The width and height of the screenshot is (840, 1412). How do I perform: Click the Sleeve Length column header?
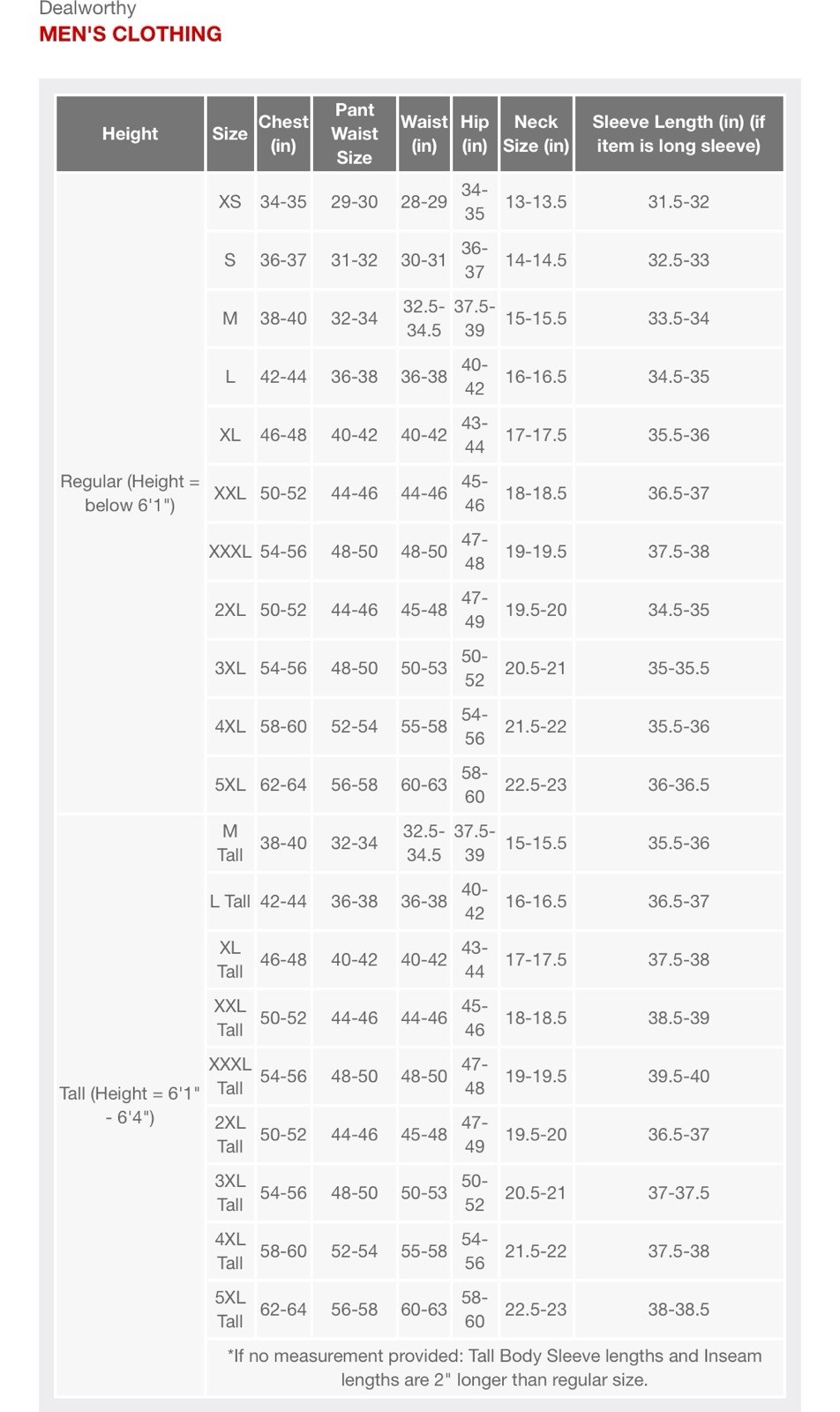point(678,134)
